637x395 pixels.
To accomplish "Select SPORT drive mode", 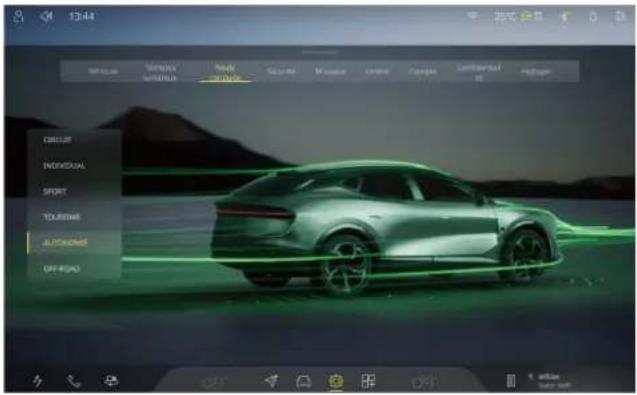I will click(55, 191).
